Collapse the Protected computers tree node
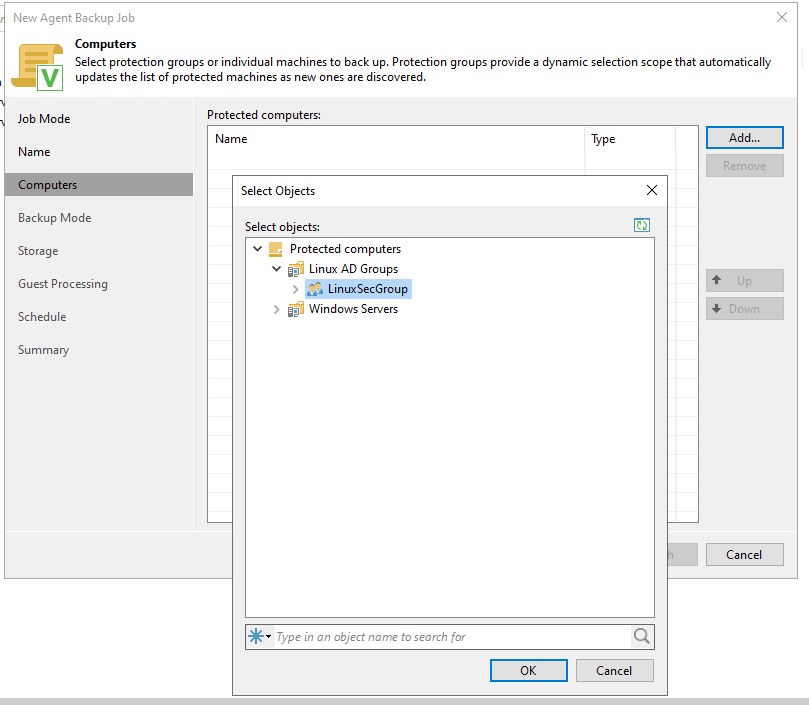Viewport: 809px width, 705px height. [x=258, y=249]
